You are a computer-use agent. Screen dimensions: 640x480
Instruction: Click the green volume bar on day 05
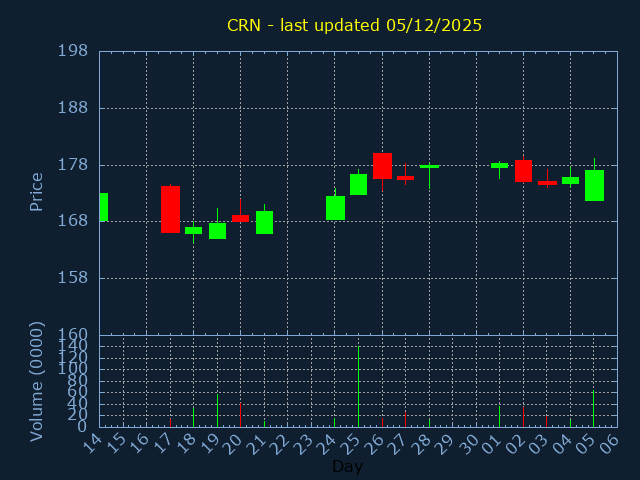(593, 409)
